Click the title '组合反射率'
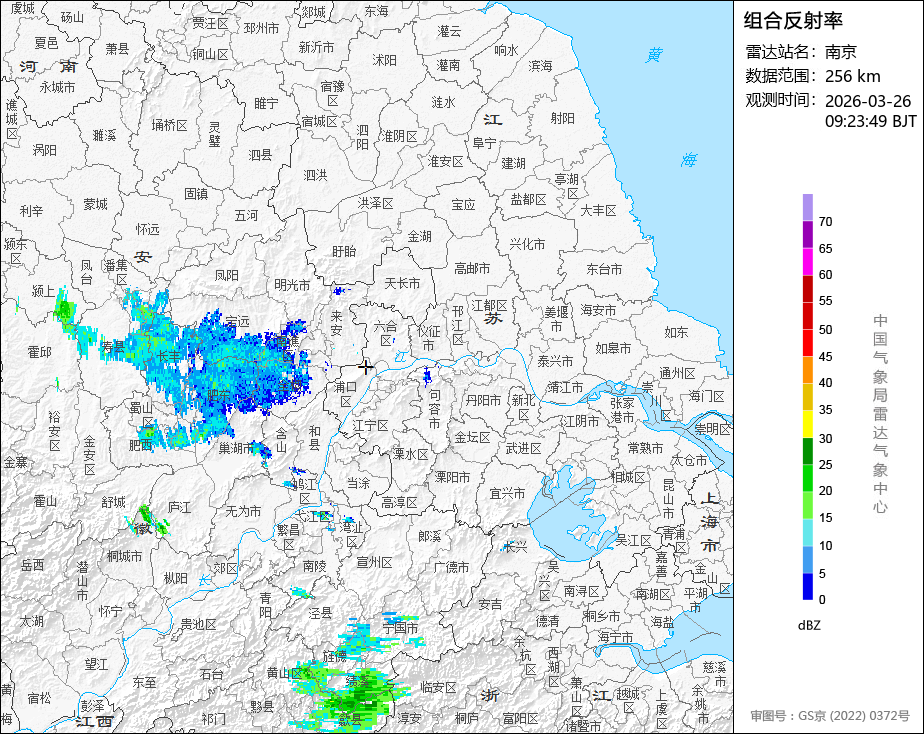This screenshot has width=924, height=734. (793, 21)
